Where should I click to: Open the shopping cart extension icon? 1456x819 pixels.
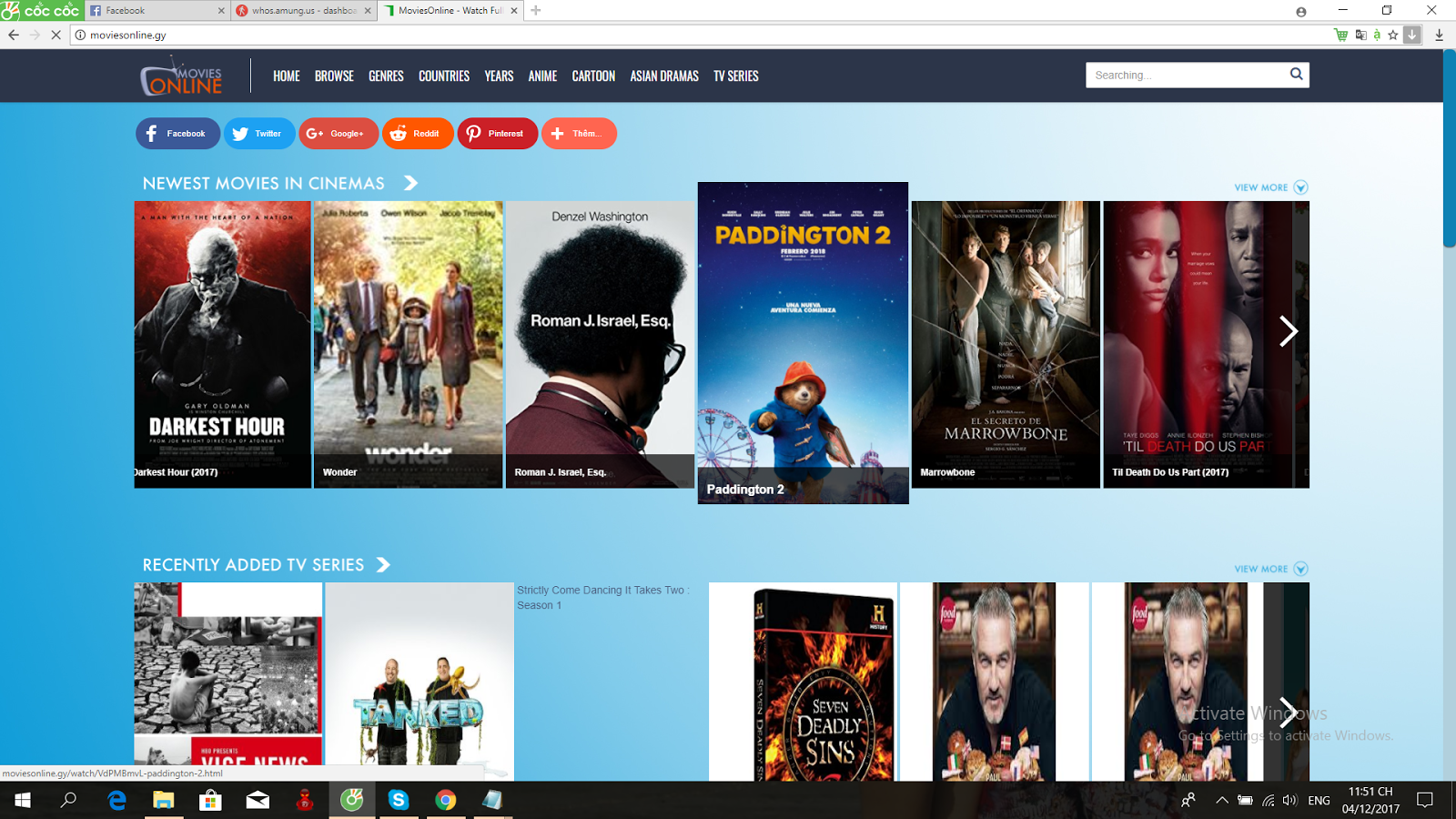click(x=1340, y=35)
